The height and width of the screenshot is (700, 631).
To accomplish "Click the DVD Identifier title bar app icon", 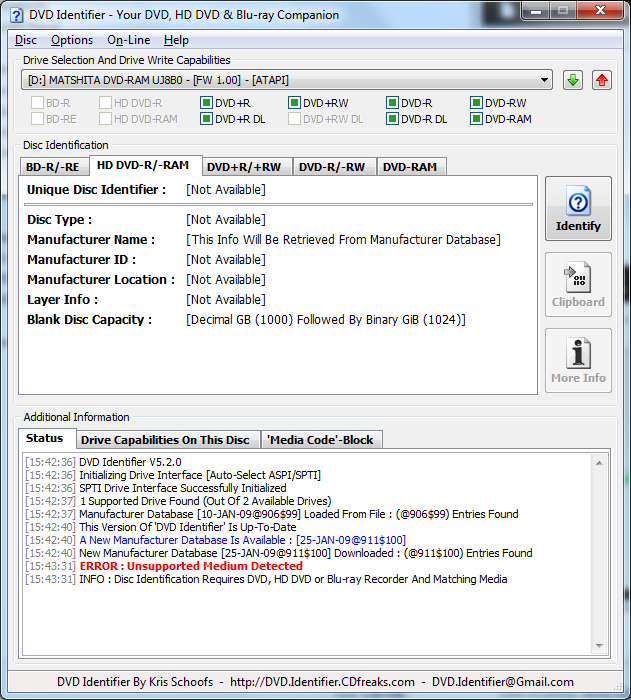I will (17, 15).
